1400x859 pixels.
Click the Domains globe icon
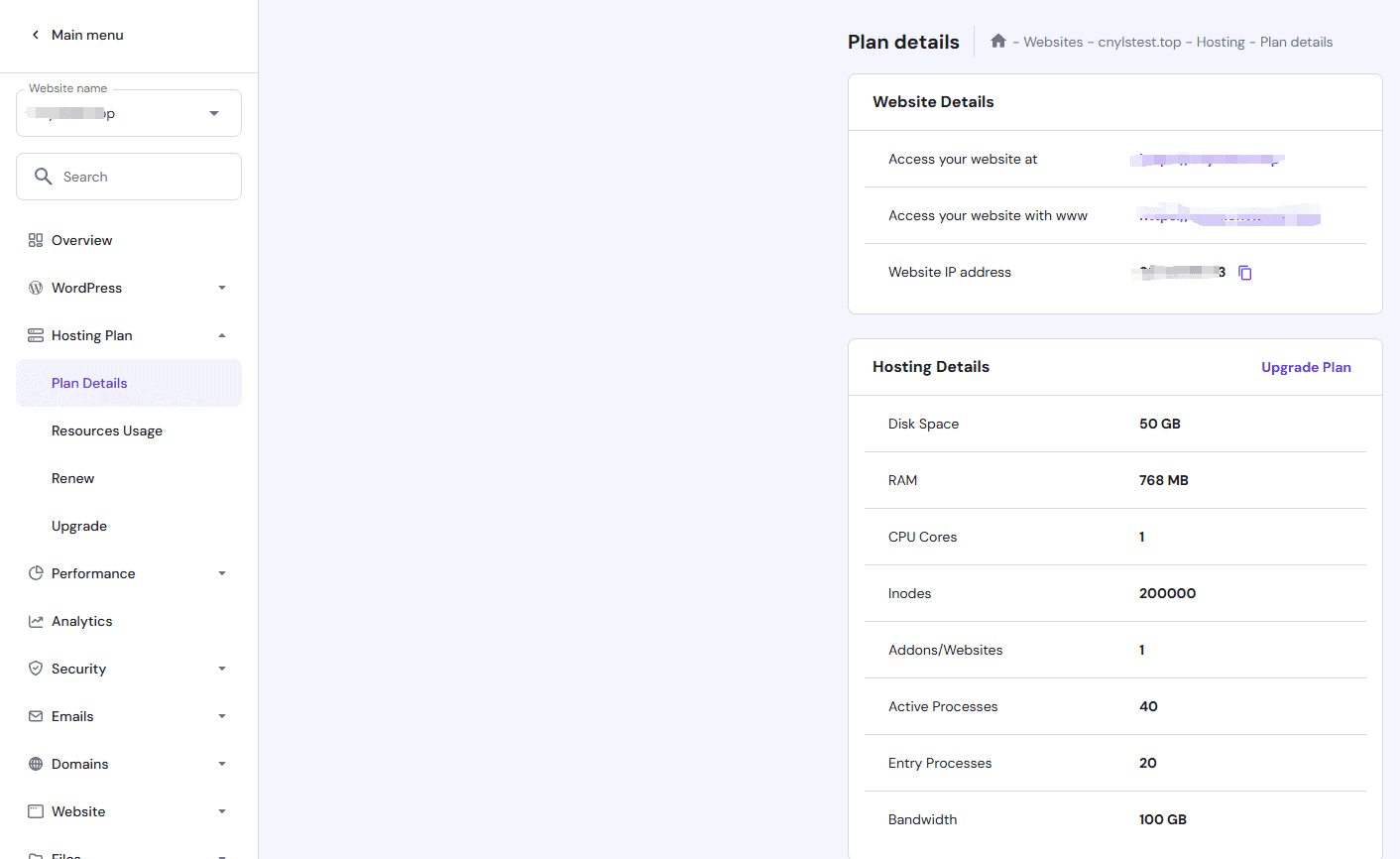coord(36,764)
